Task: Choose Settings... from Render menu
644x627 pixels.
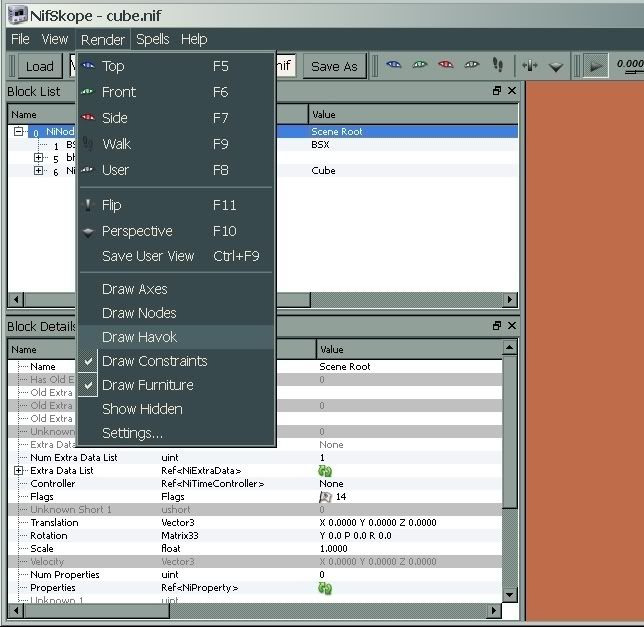Action: click(x=132, y=433)
